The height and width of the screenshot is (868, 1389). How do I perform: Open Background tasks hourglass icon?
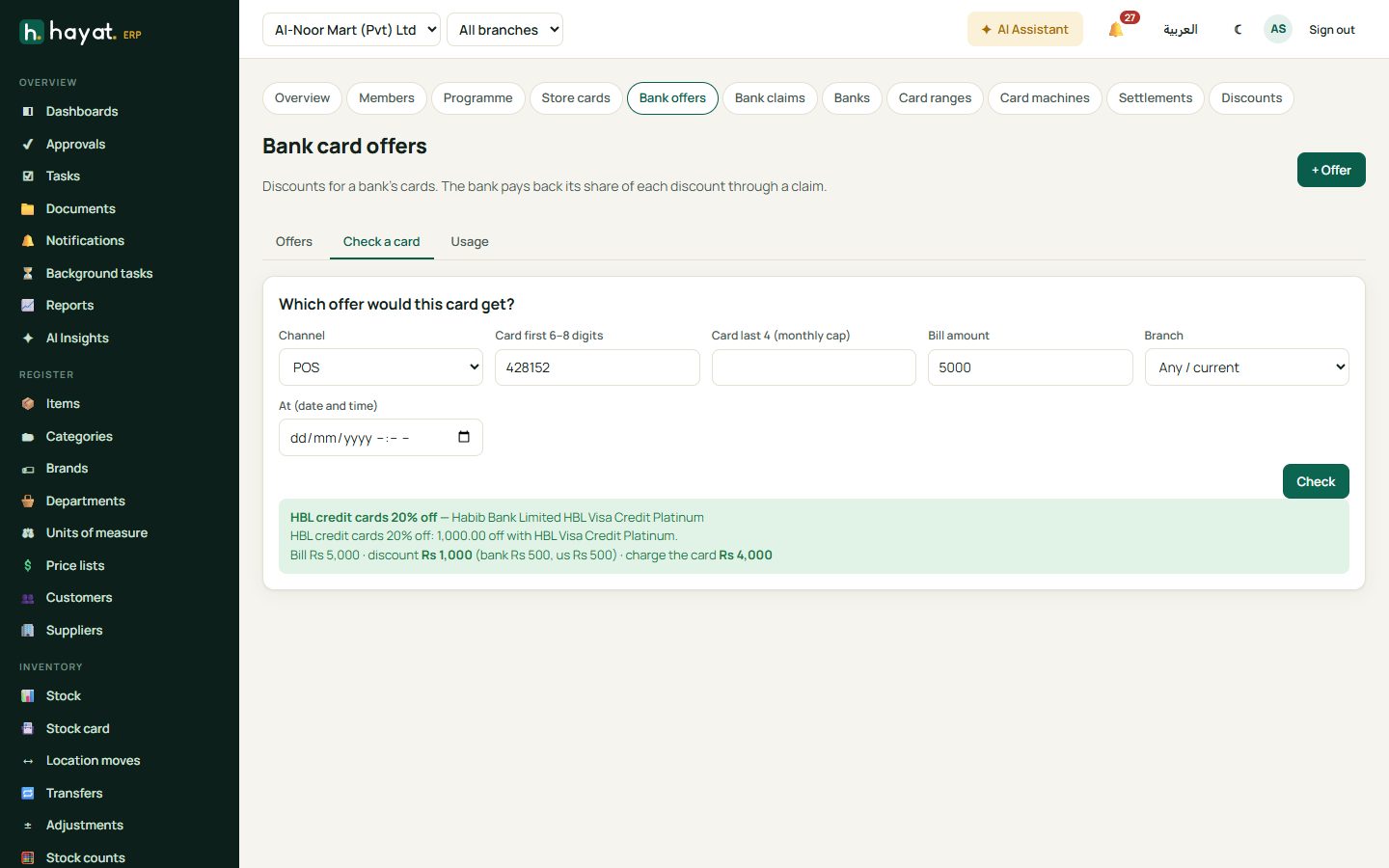click(28, 274)
